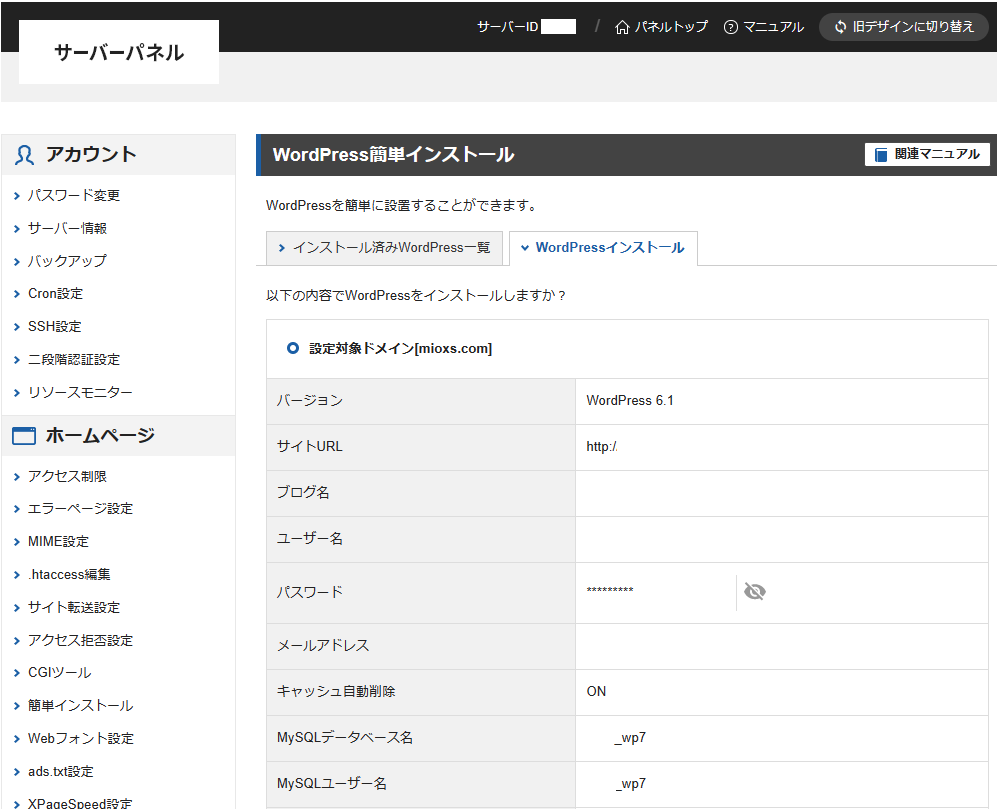Viewport: 997px width, 809px height.
Task: Click the 設定対象ドメイン[mioxs.com] heading
Action: [401, 349]
